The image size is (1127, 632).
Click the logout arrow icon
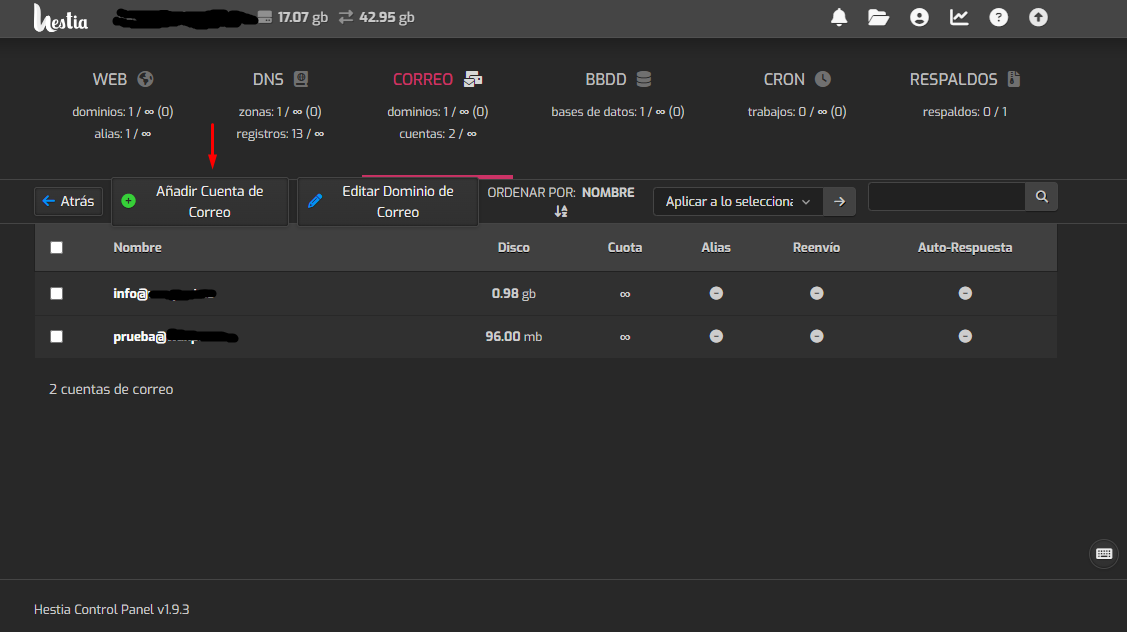(1038, 17)
